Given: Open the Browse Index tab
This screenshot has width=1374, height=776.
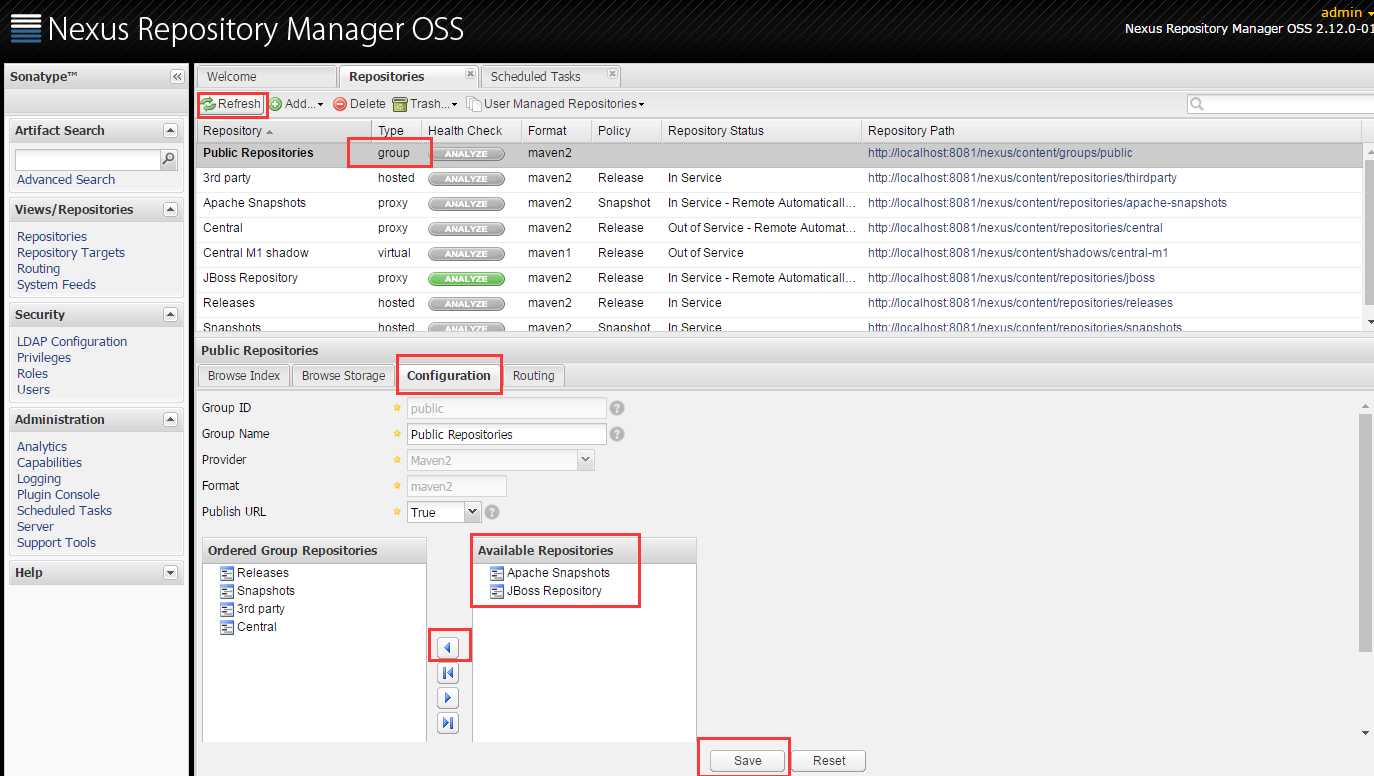Looking at the screenshot, I should (244, 376).
